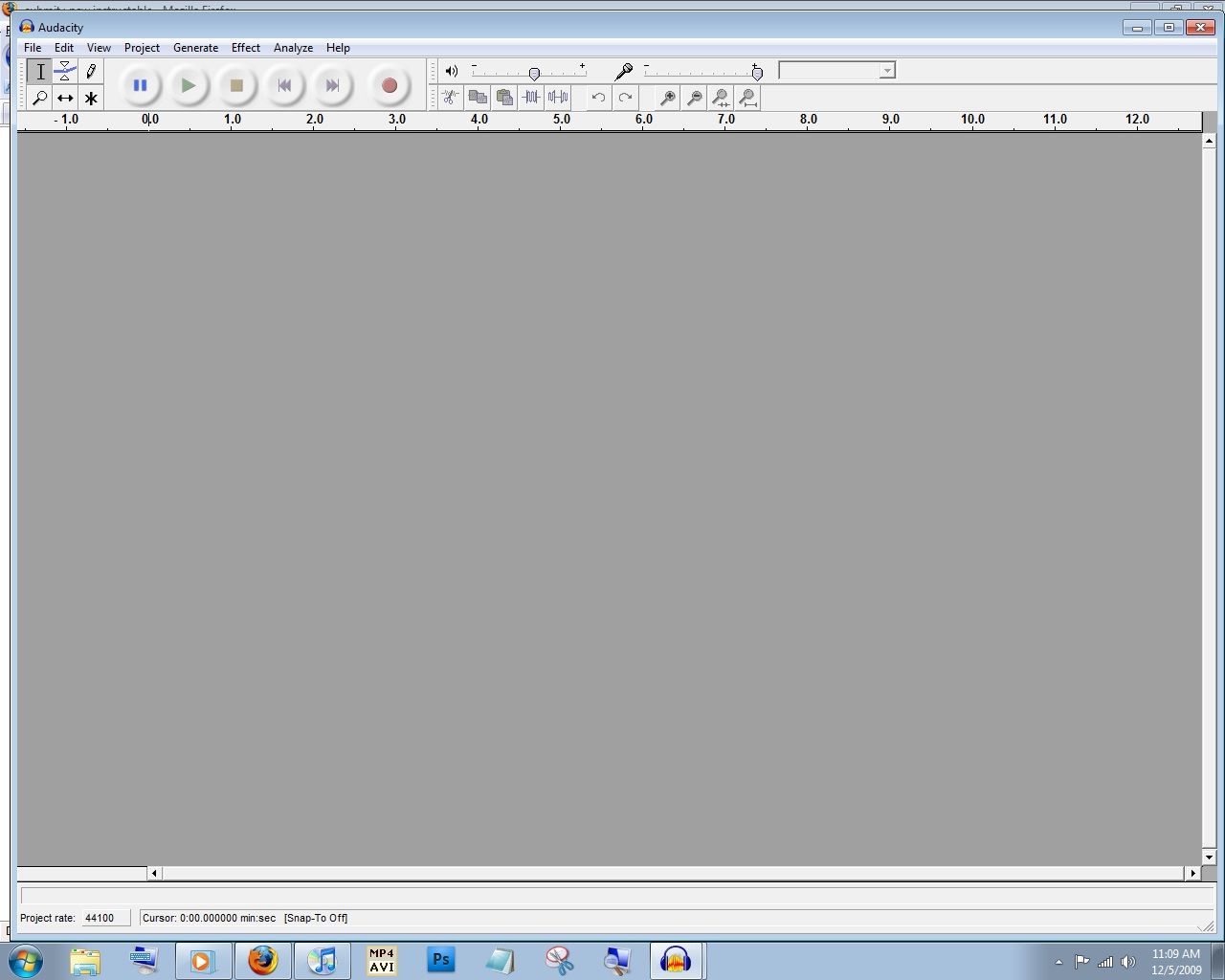Select the Selection tool in Audacity

(x=40, y=71)
